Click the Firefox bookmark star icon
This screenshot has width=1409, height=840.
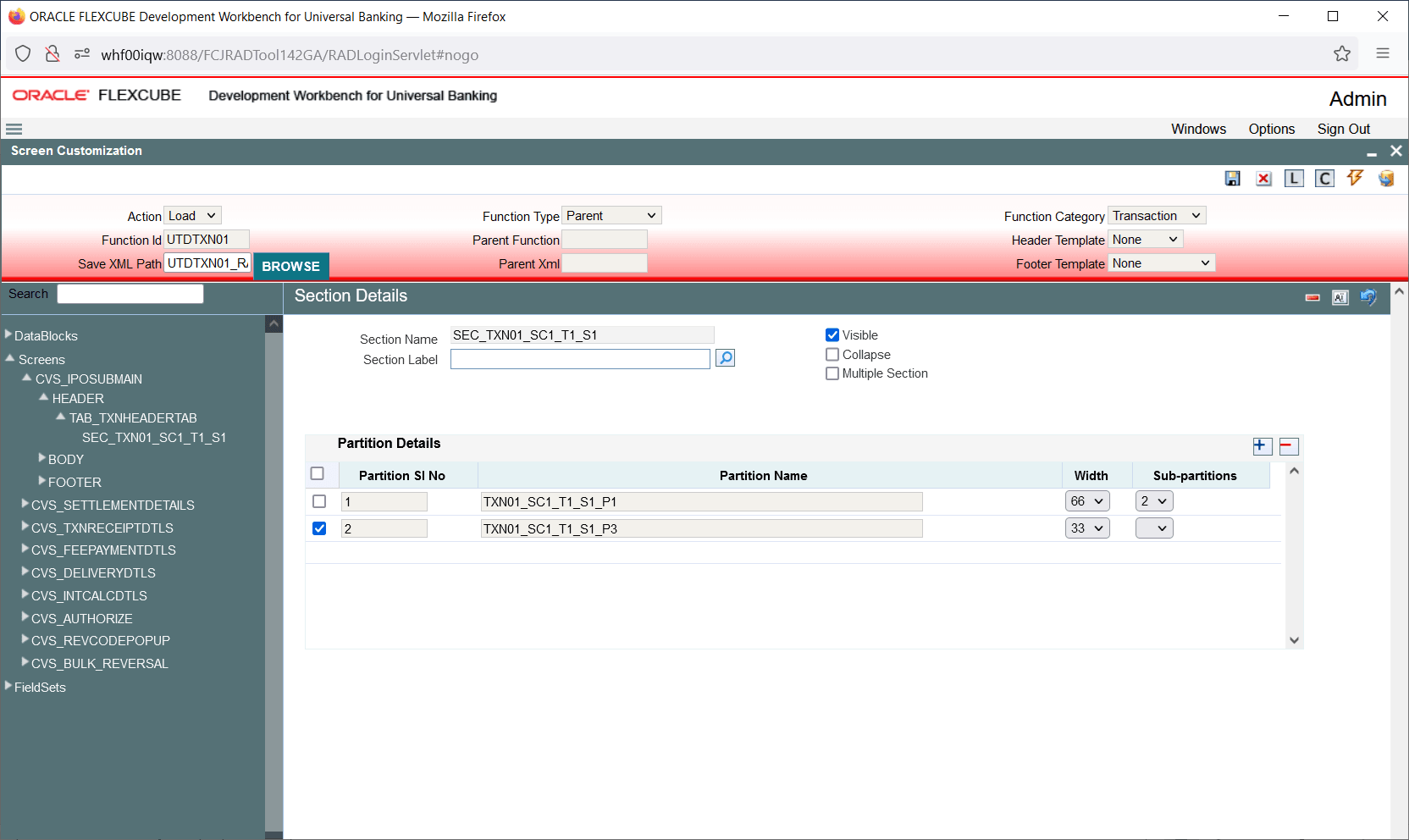click(1342, 54)
